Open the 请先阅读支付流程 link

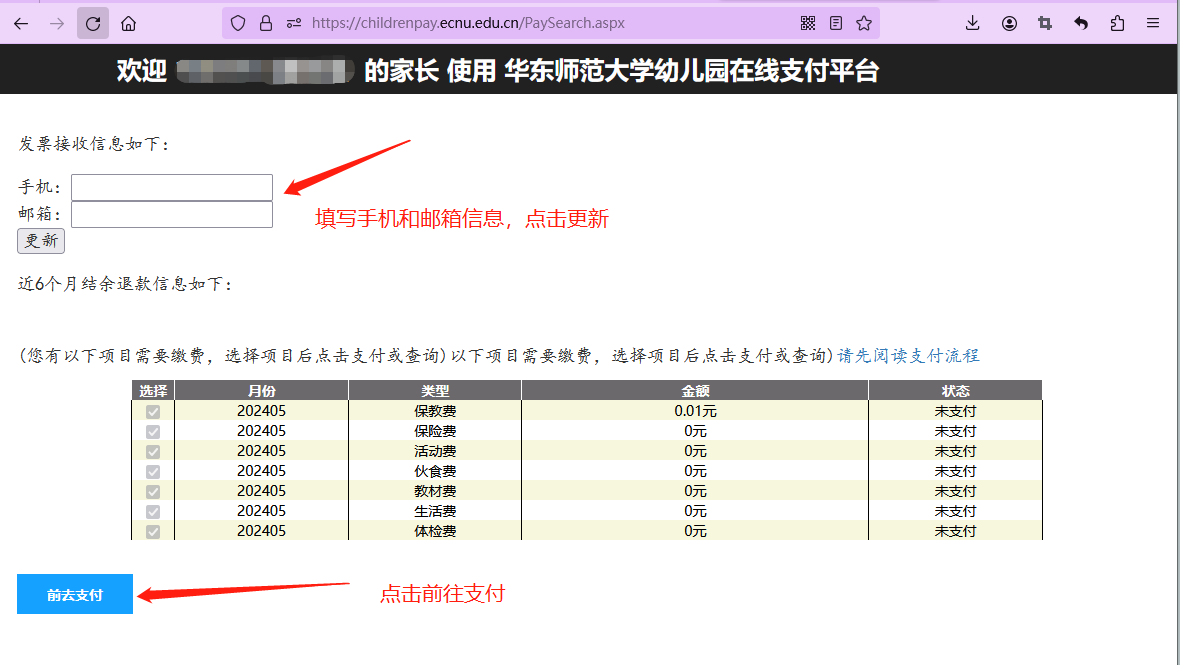click(908, 356)
